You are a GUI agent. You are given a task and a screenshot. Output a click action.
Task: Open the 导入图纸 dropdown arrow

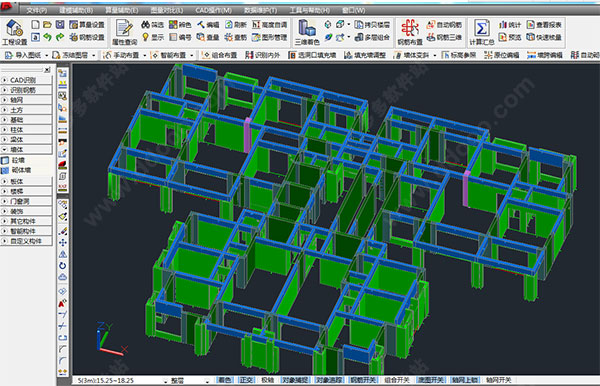[x=46, y=55]
